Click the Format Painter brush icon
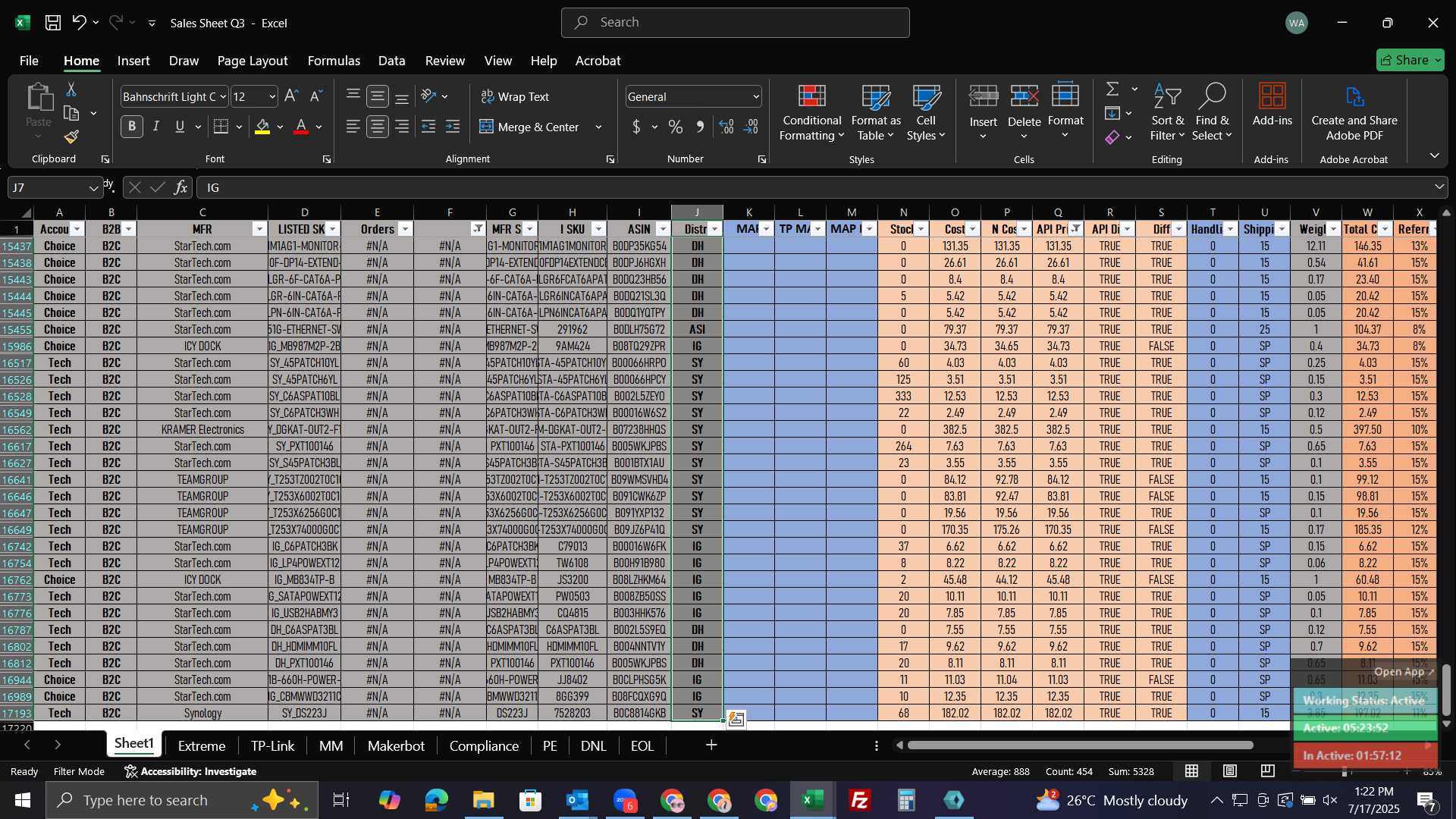This screenshot has width=1456, height=819. [x=71, y=137]
